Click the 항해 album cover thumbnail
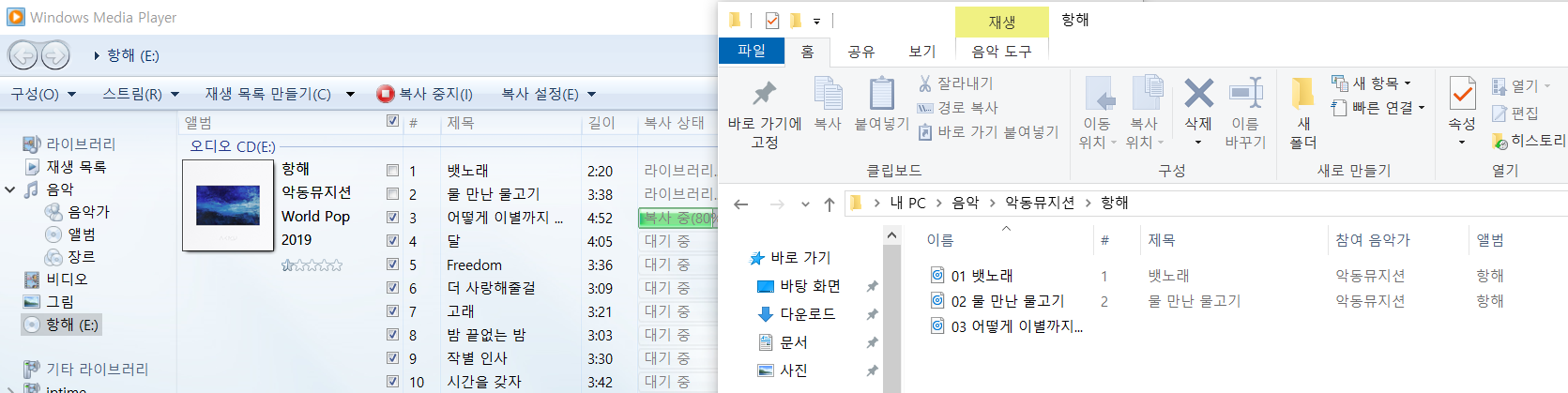 pyautogui.click(x=228, y=205)
